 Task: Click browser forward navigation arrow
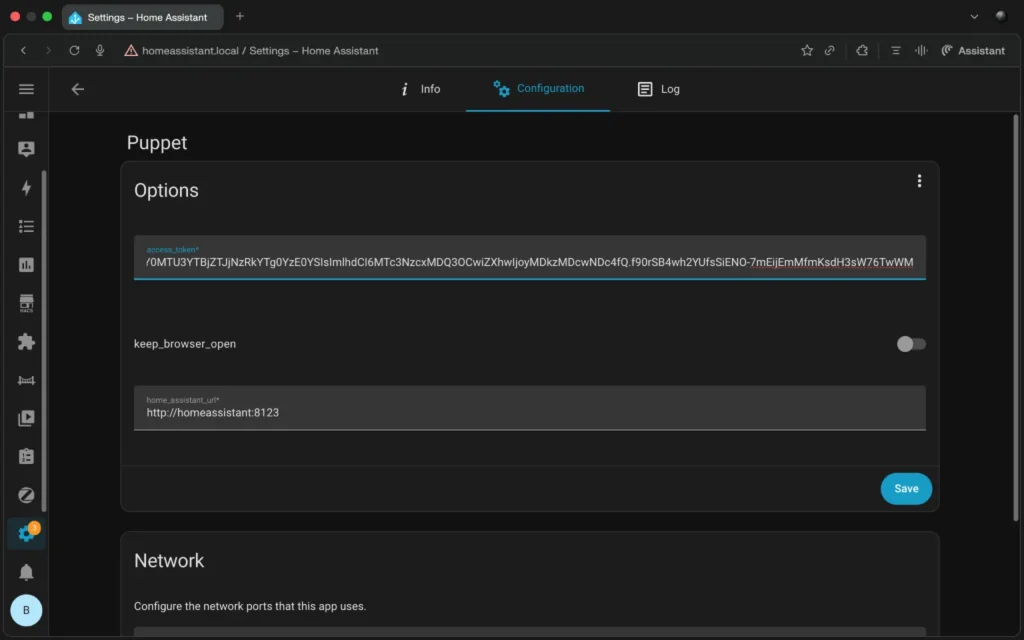point(48,50)
